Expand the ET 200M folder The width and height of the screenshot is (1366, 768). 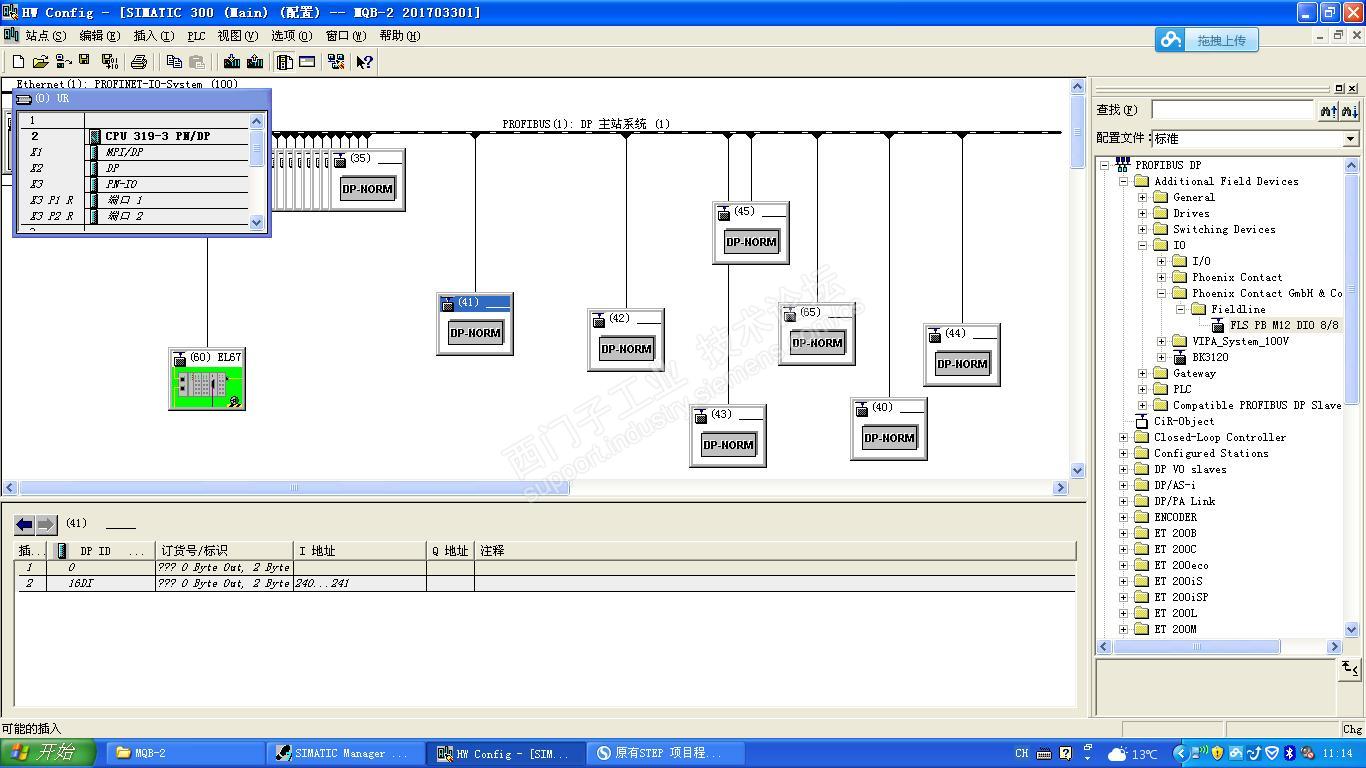pyautogui.click(x=1124, y=629)
